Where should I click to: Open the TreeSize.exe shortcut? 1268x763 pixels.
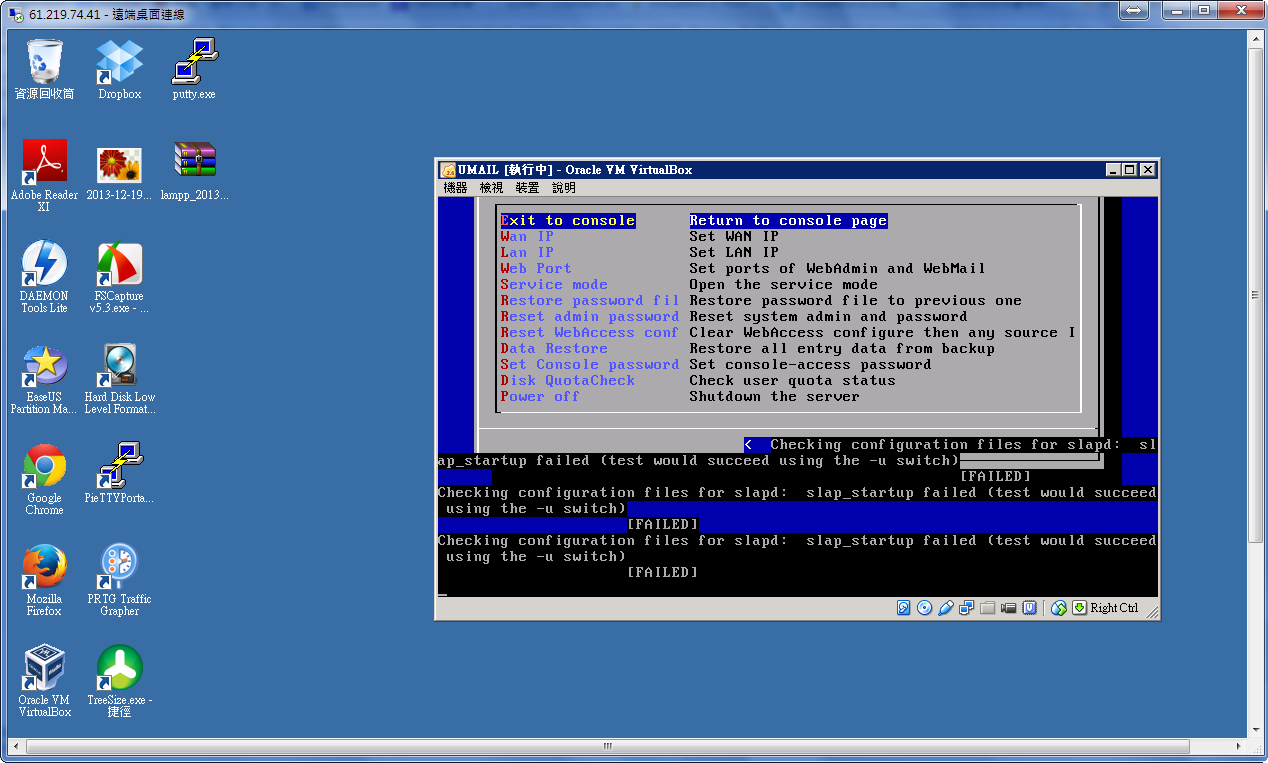(x=119, y=682)
